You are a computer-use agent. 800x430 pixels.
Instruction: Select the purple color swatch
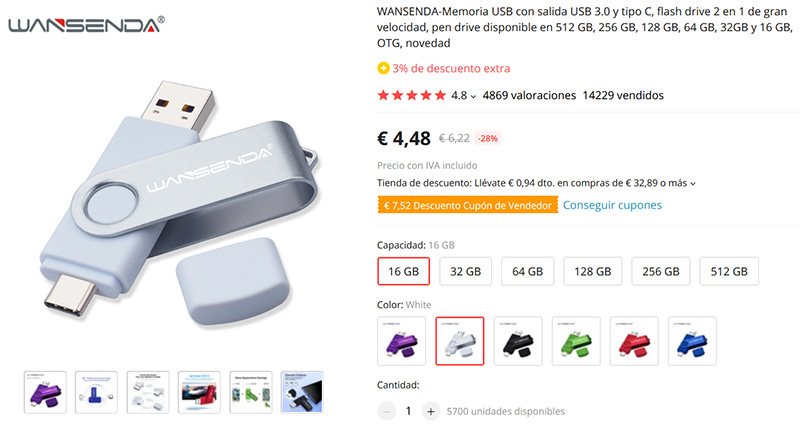[x=402, y=341]
